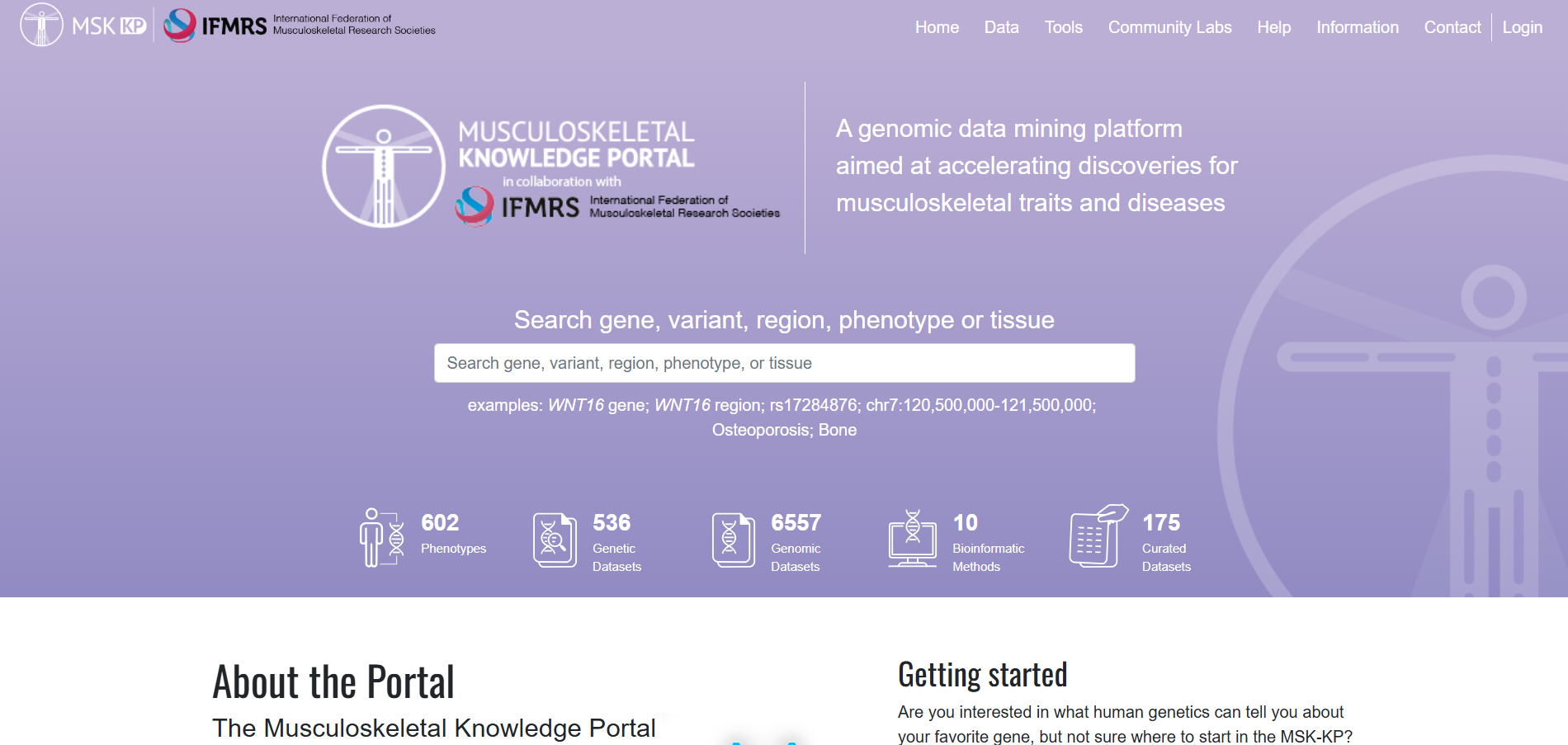Open the Tools menu
The height and width of the screenshot is (745, 1568).
tap(1063, 27)
